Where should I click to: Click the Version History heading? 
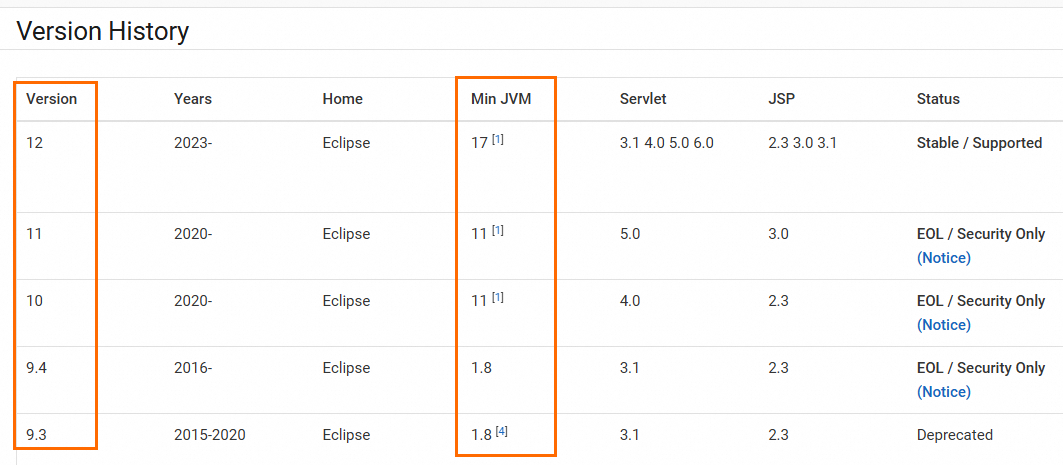point(103,31)
